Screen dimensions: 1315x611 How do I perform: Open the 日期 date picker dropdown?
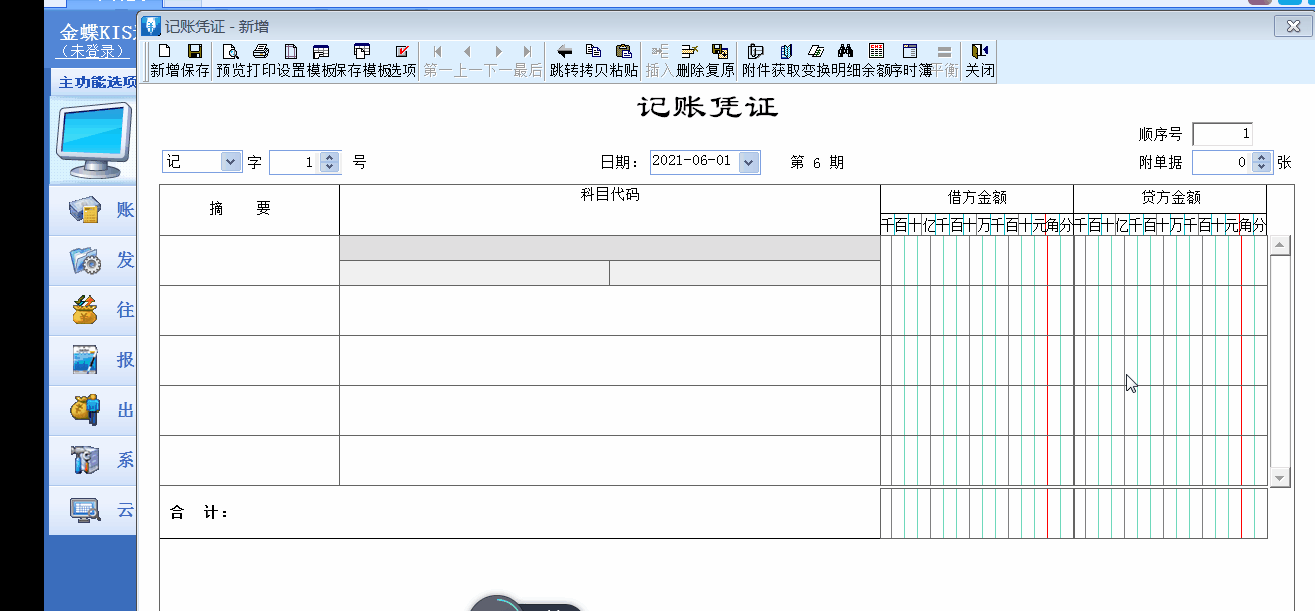click(749, 162)
